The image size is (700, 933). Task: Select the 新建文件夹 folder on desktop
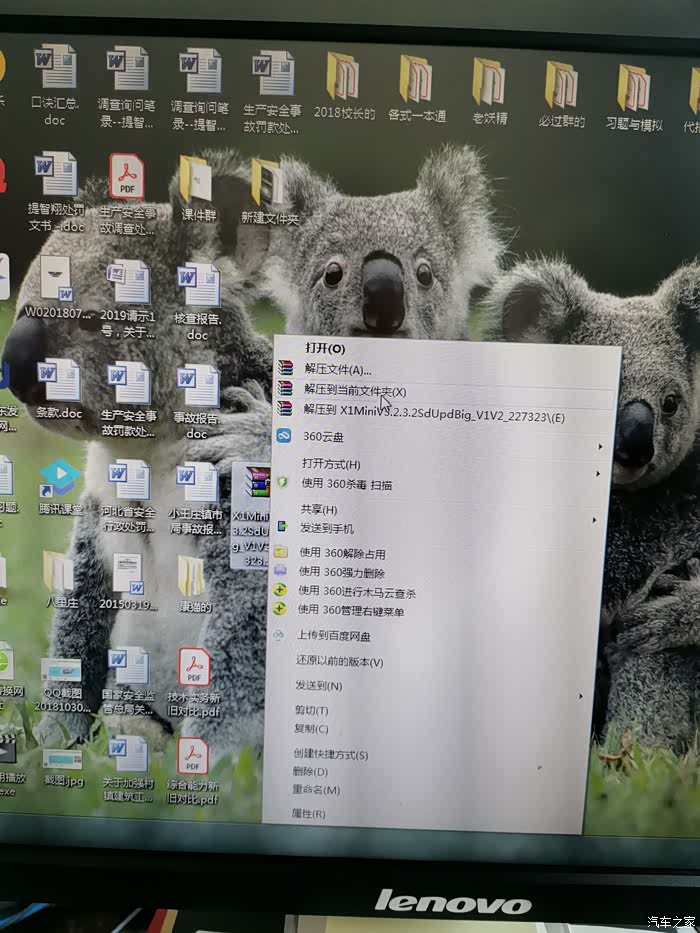coord(268,182)
